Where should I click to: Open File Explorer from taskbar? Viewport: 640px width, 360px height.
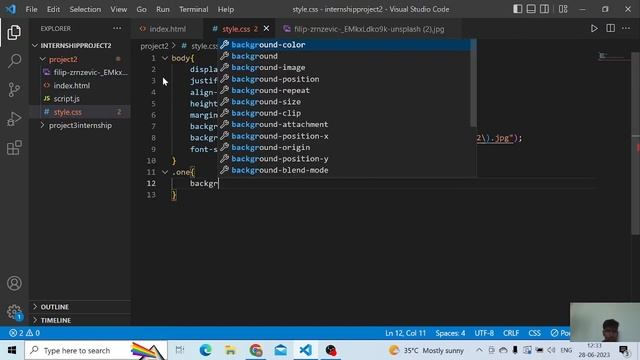point(231,350)
